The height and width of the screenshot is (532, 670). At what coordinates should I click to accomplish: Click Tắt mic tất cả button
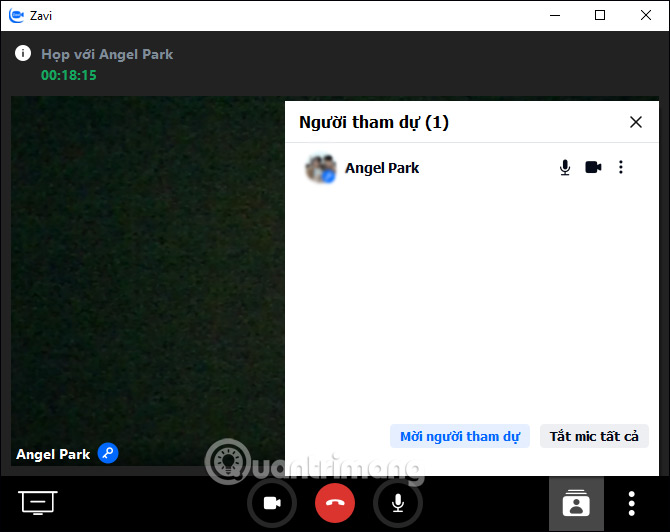[594, 436]
